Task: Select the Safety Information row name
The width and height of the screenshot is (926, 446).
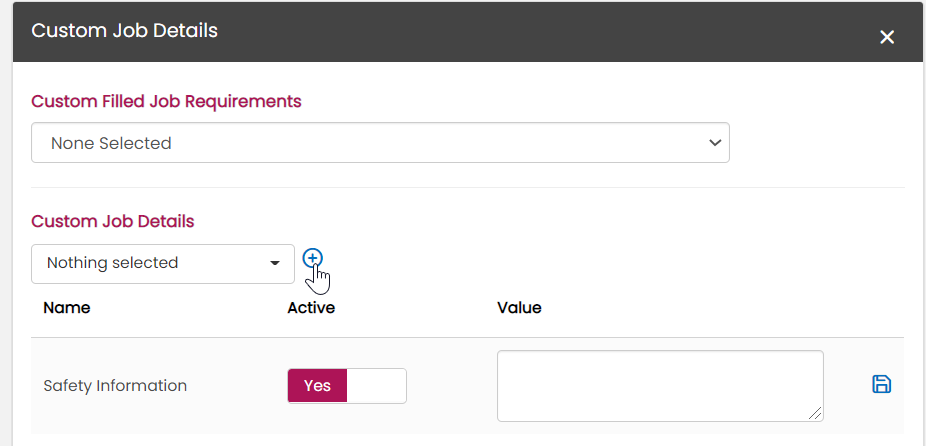Action: point(115,386)
